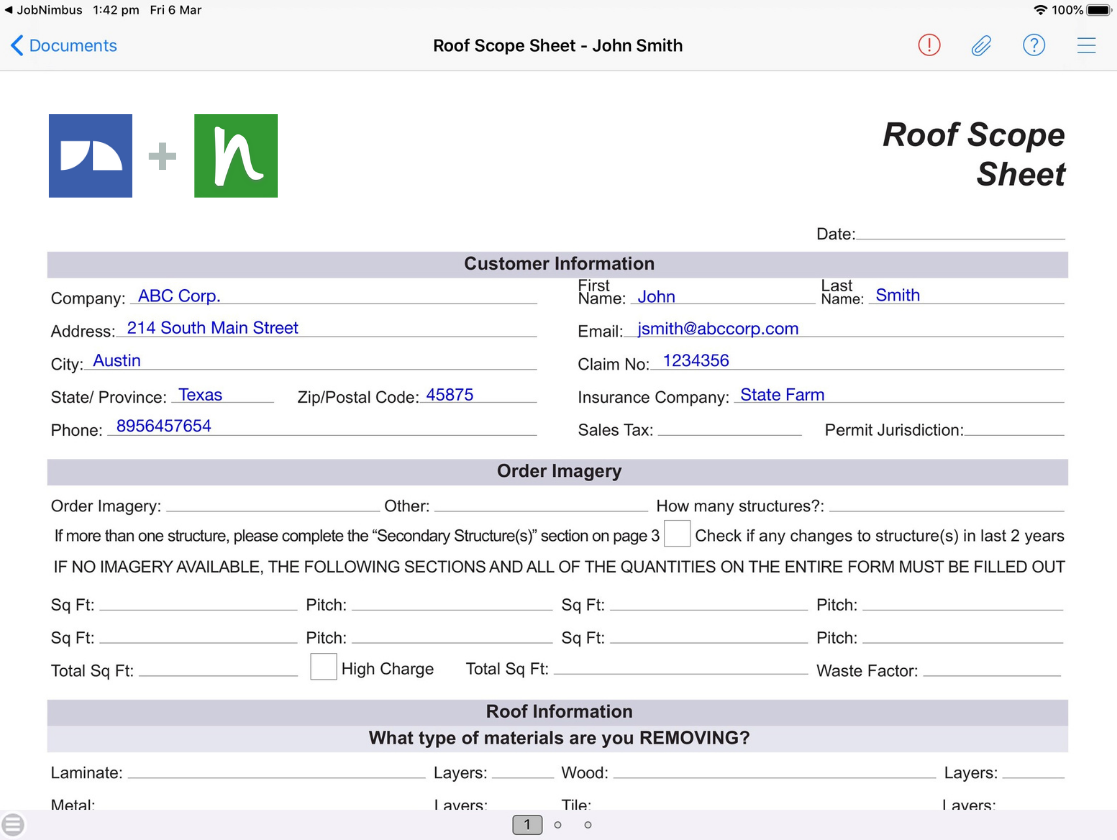Viewport: 1117px width, 840px height.
Task: Tap the How many structures field
Action: (x=947, y=504)
